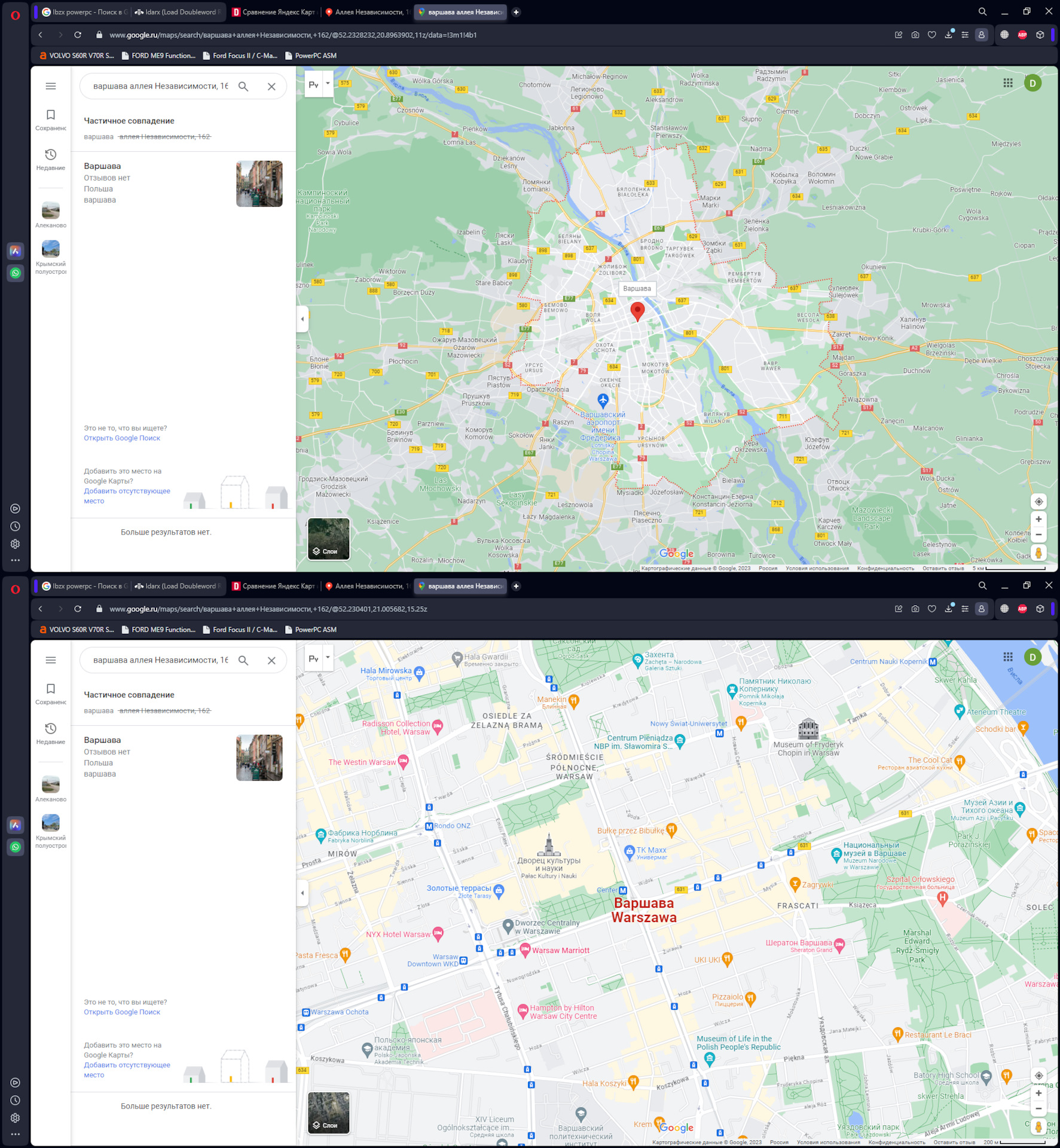Open the Варшава result photo in lower window
This screenshot has height=1148, width=1060.
pyautogui.click(x=259, y=758)
